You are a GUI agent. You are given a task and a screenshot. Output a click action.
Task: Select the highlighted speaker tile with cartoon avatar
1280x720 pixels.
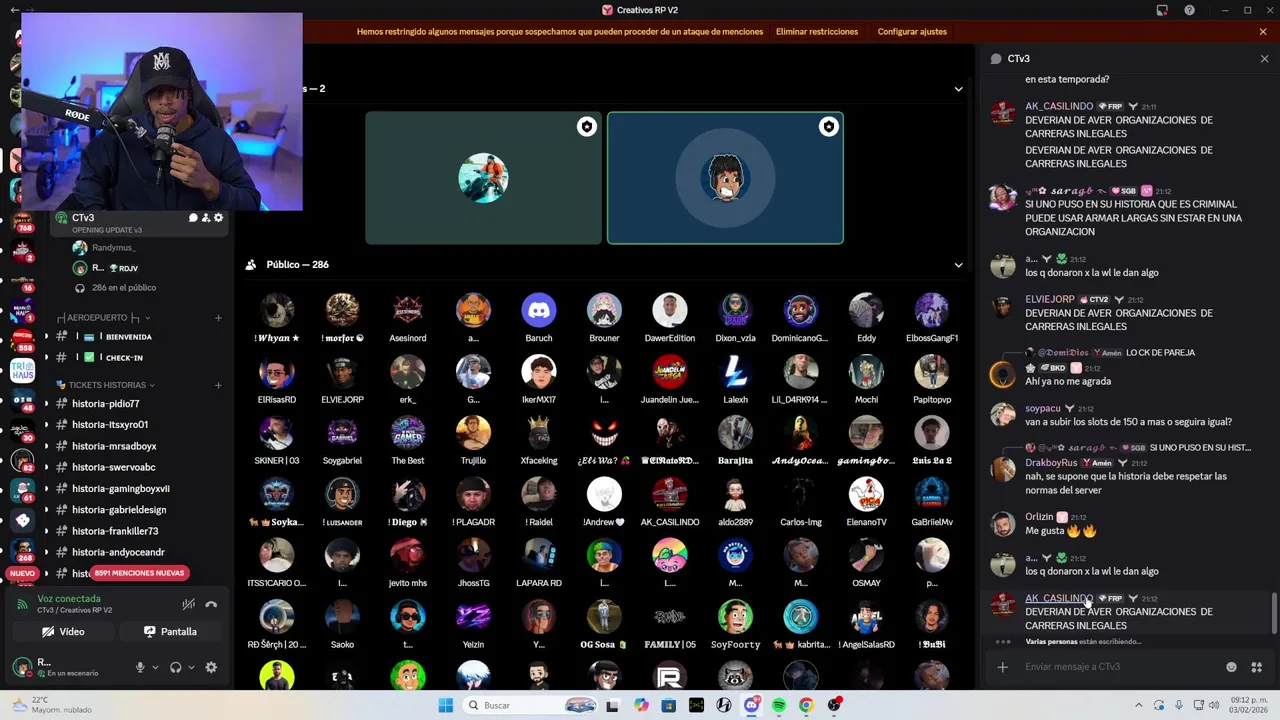(x=725, y=178)
